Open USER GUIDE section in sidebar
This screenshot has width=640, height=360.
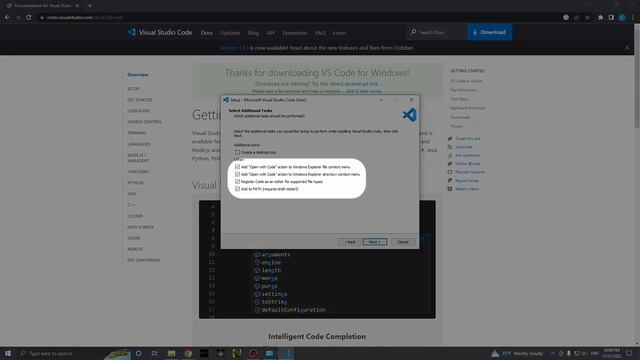(138, 111)
